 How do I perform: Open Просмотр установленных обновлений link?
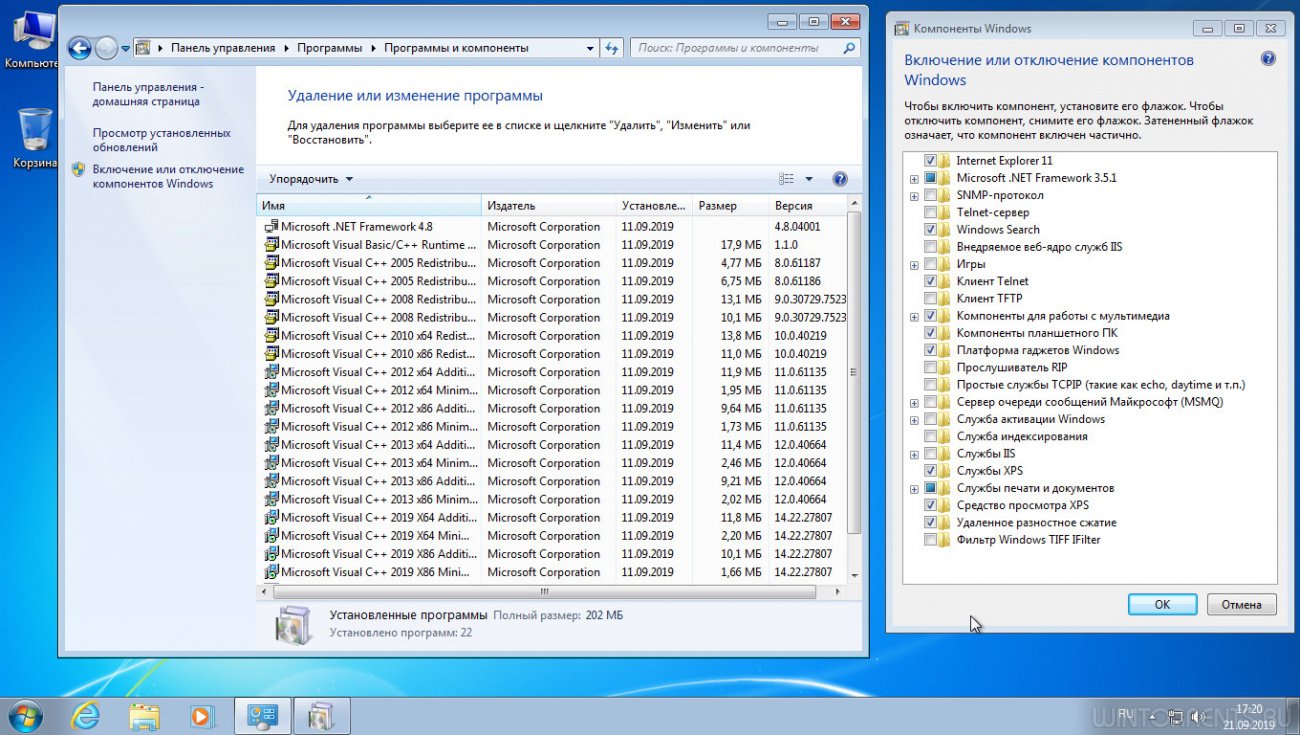(x=161, y=140)
